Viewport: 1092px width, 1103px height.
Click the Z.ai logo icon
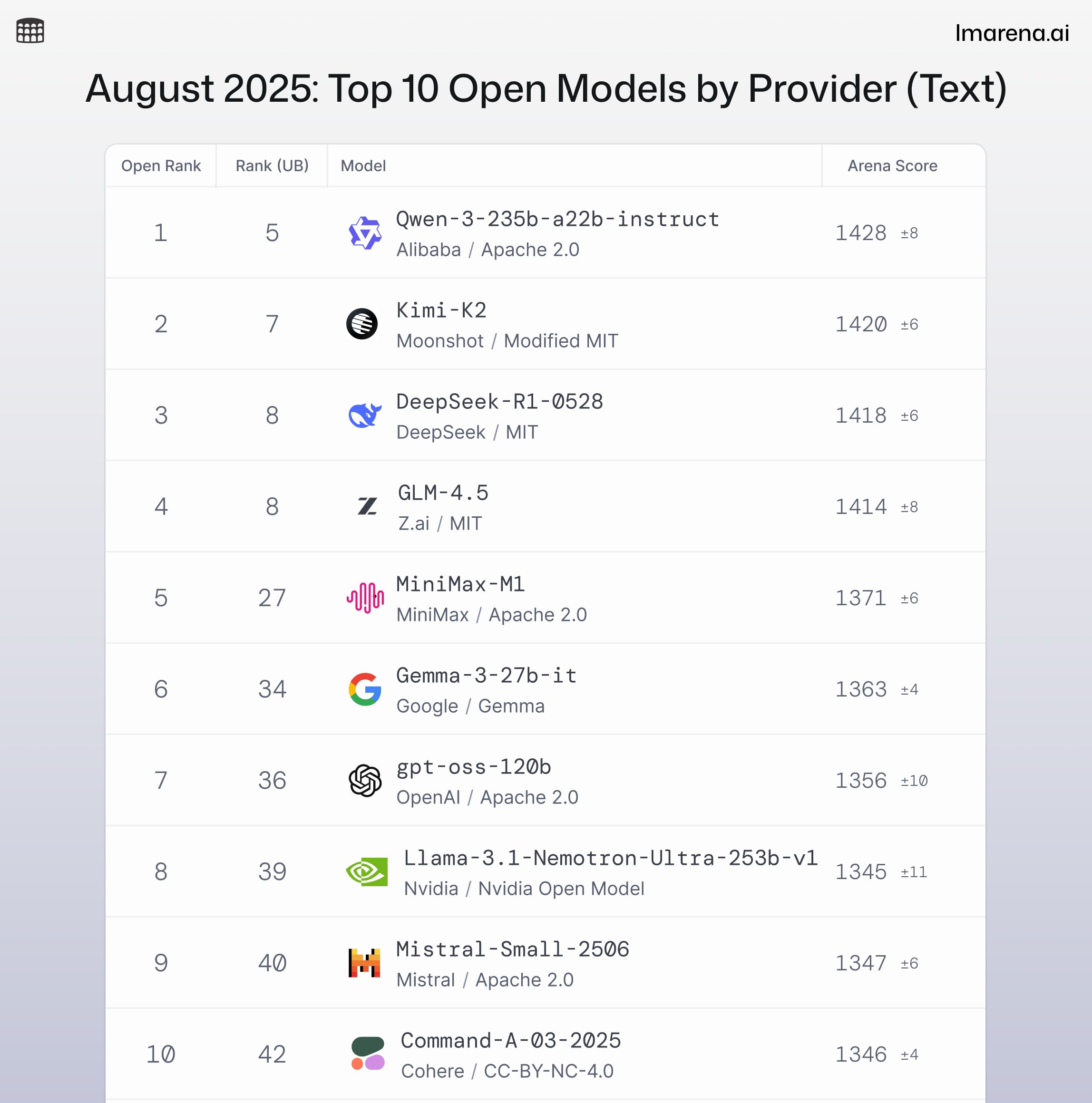pyautogui.click(x=367, y=506)
